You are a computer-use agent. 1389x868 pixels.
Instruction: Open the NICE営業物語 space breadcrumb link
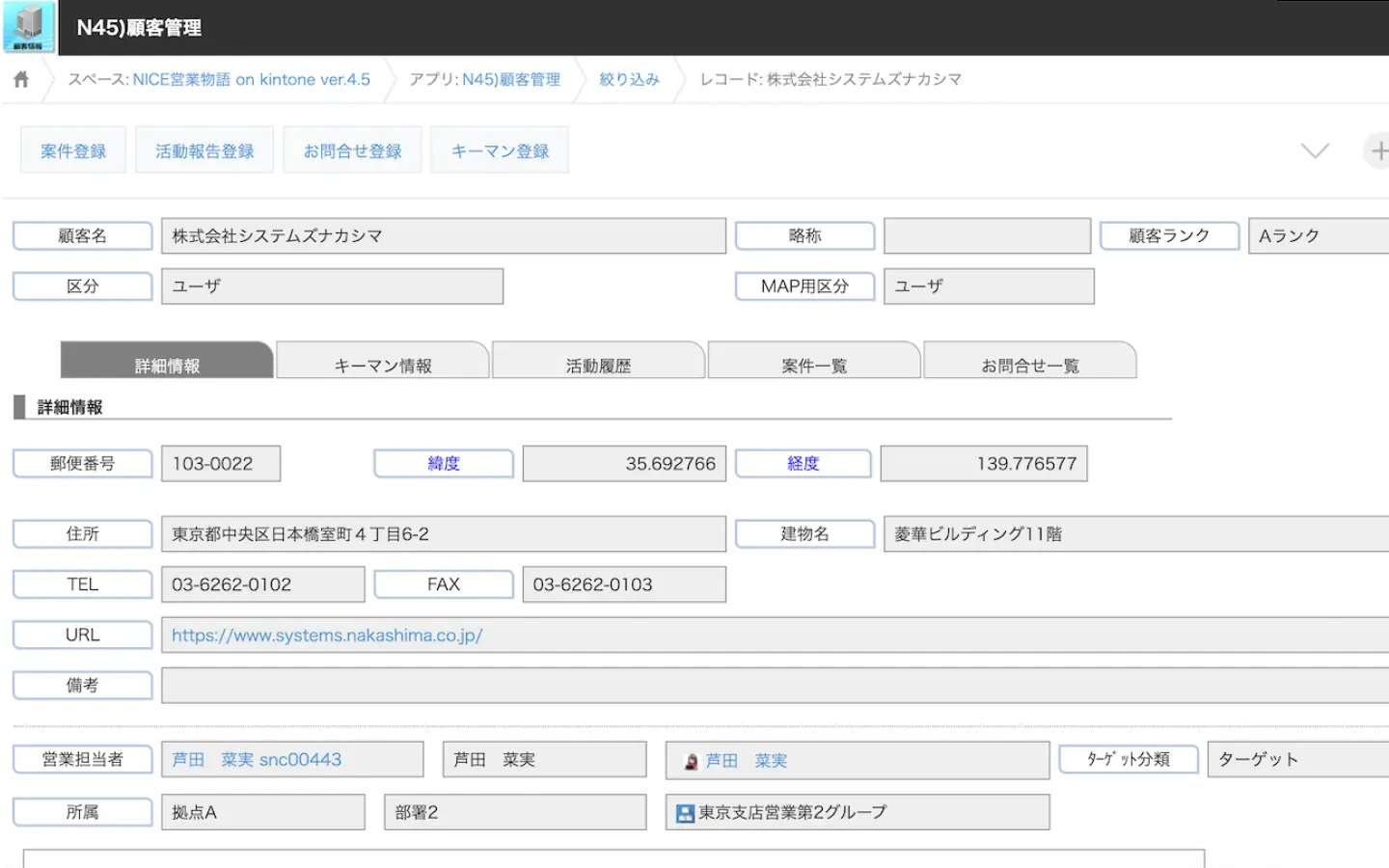pyautogui.click(x=251, y=80)
